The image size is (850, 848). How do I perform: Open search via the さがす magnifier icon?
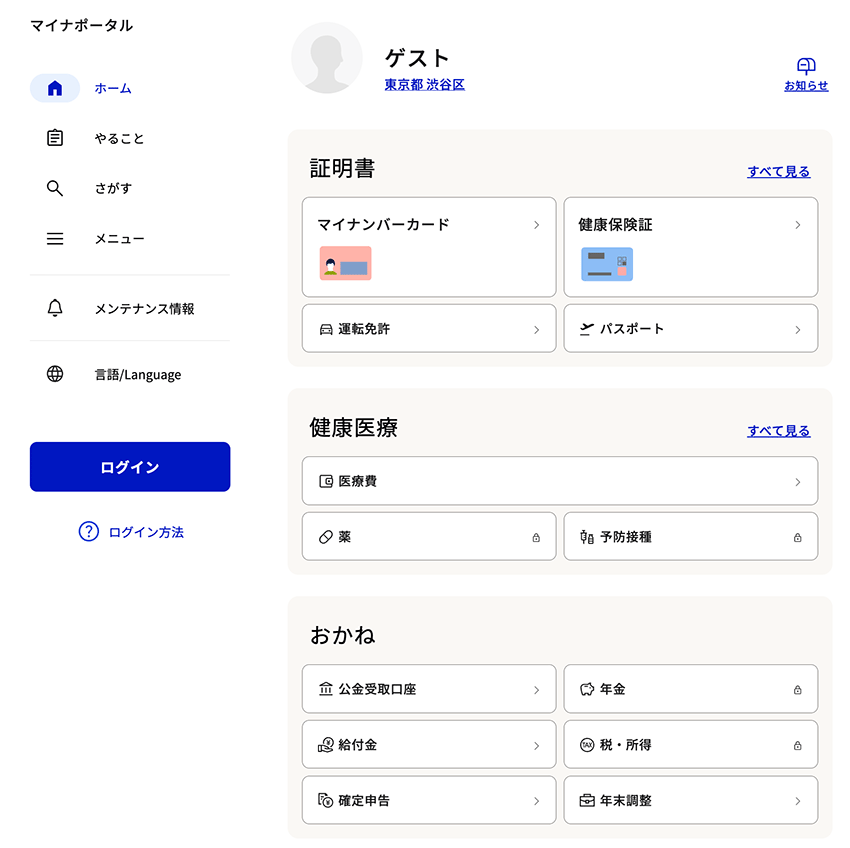coord(55,188)
